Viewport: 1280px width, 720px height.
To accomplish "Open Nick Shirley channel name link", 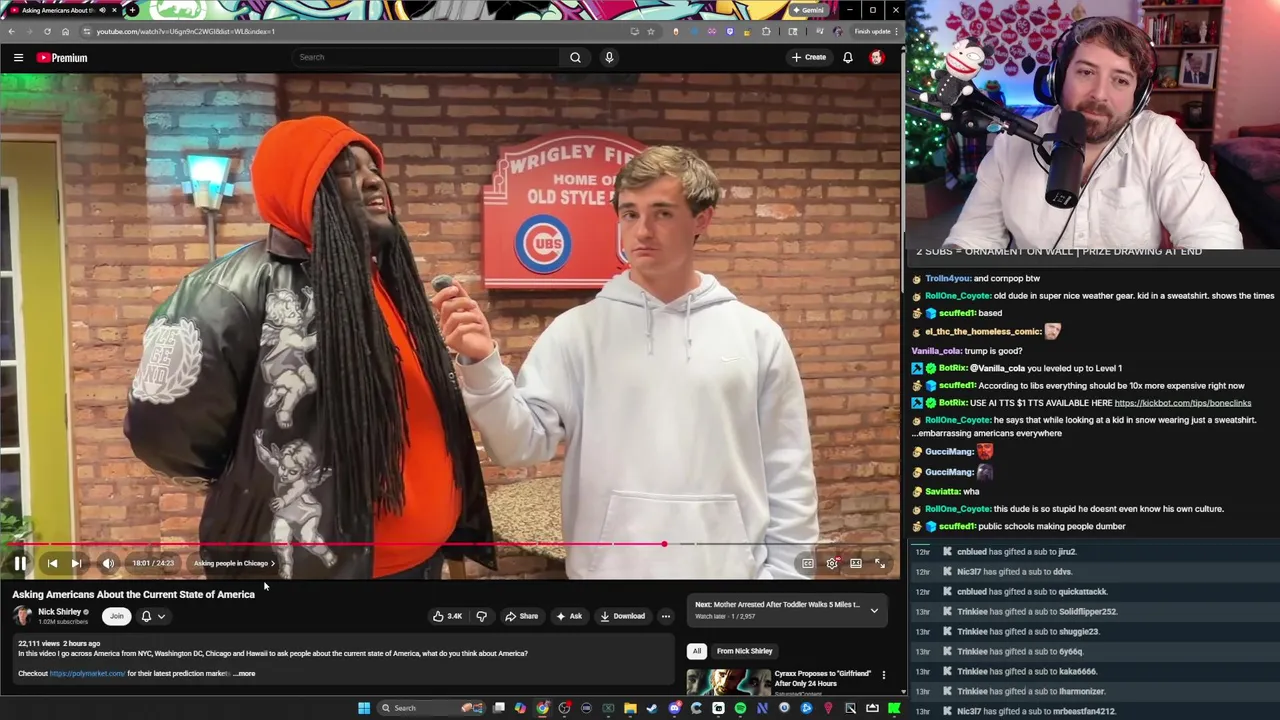I will tap(60, 612).
